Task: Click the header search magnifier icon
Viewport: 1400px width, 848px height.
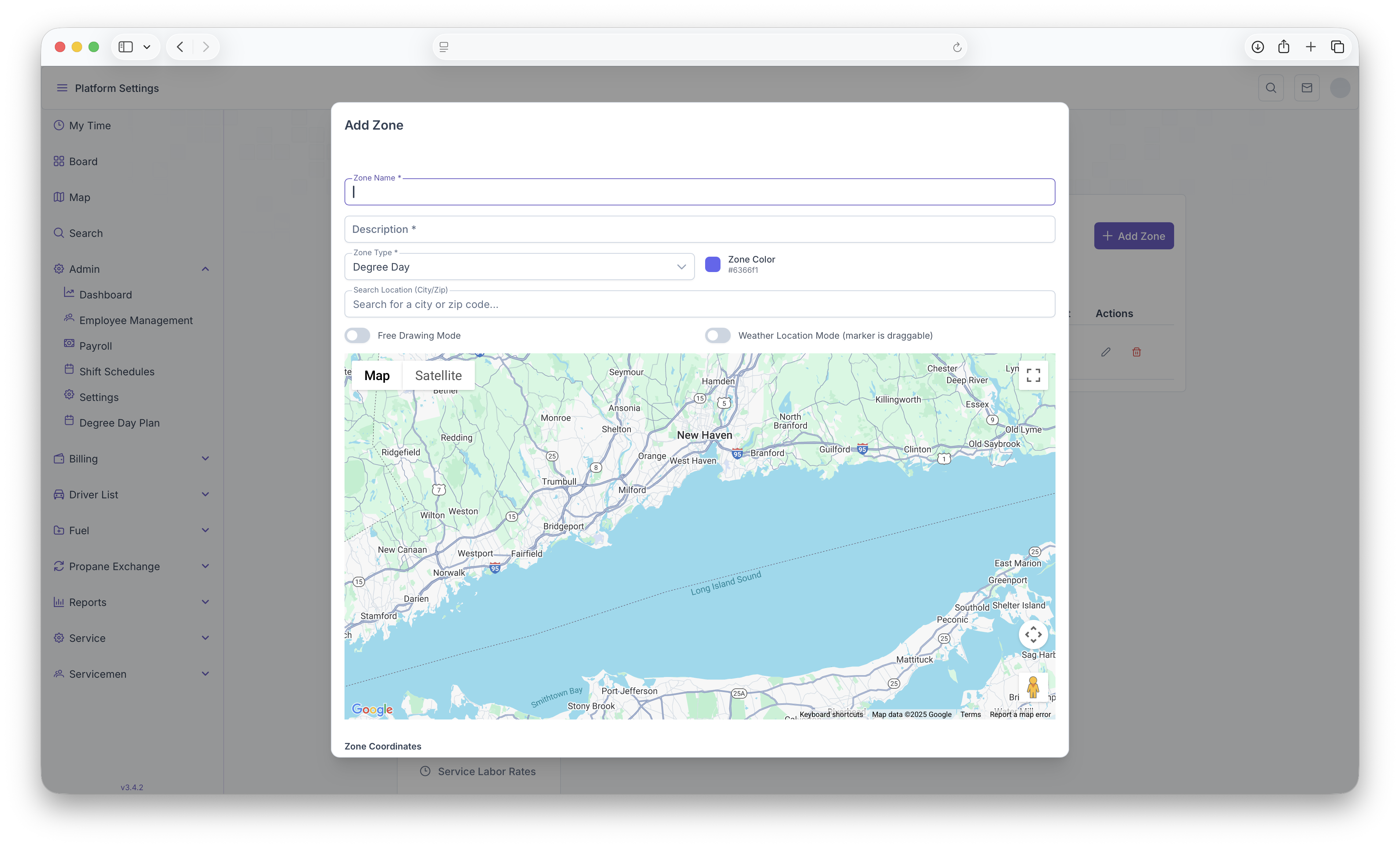Action: (x=1271, y=88)
